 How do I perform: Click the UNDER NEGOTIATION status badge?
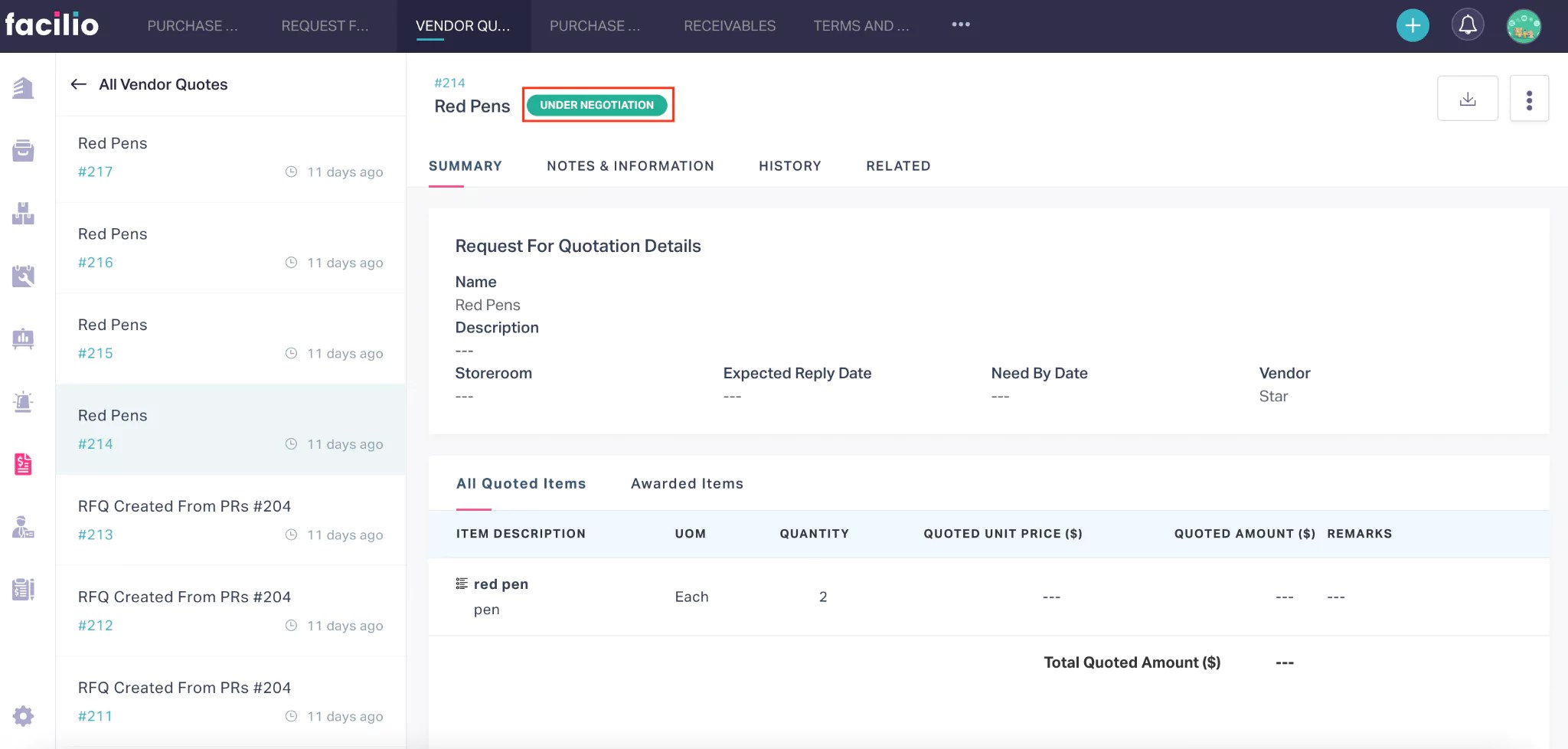coord(597,105)
